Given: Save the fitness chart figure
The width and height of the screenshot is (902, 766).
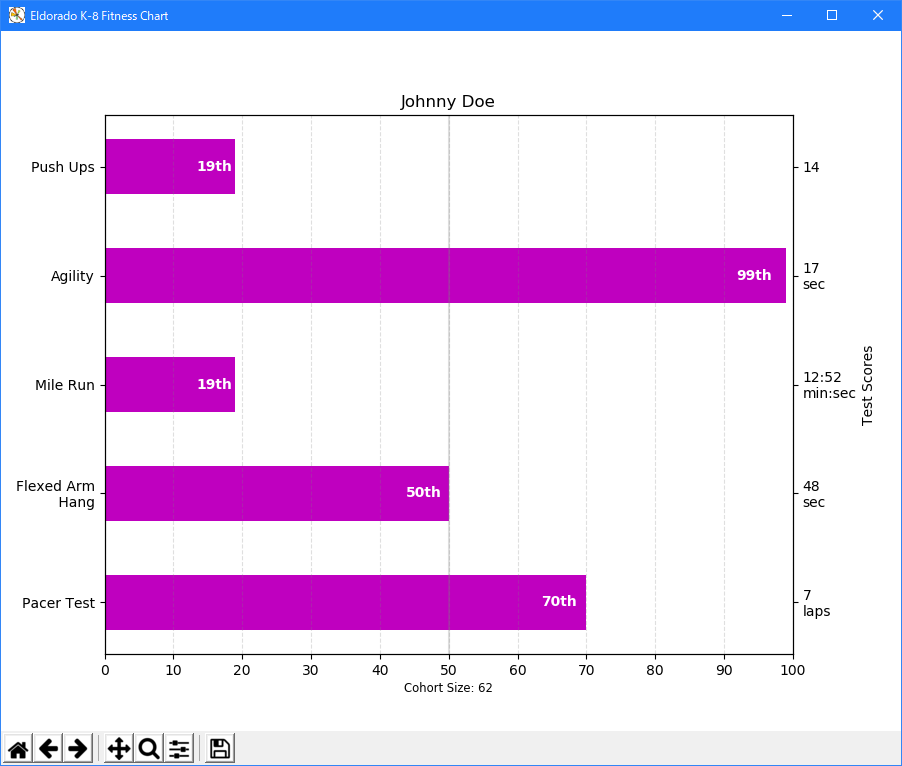Looking at the screenshot, I should click(218, 748).
